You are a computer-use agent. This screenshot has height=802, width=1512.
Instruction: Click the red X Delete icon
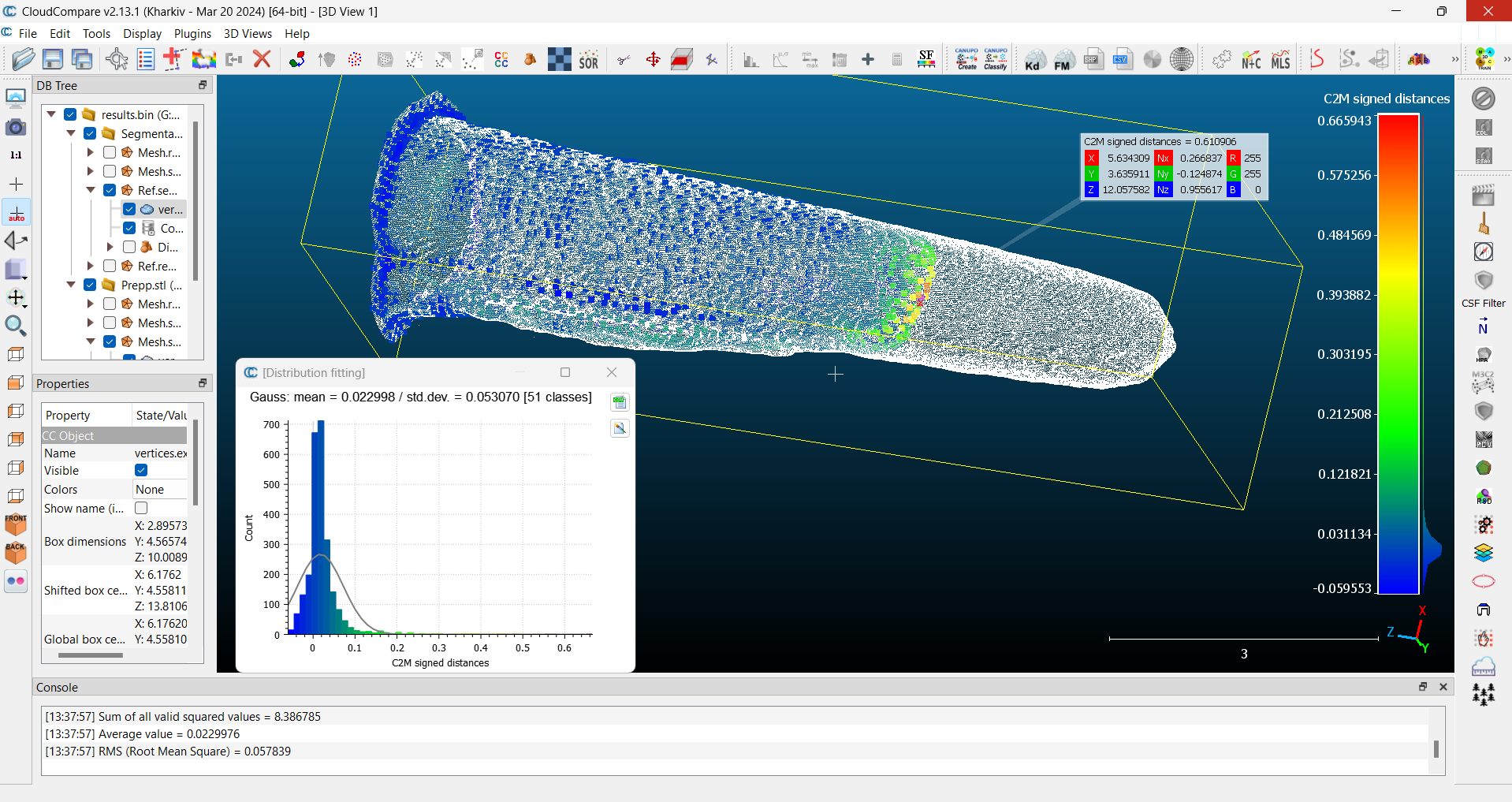(x=262, y=59)
